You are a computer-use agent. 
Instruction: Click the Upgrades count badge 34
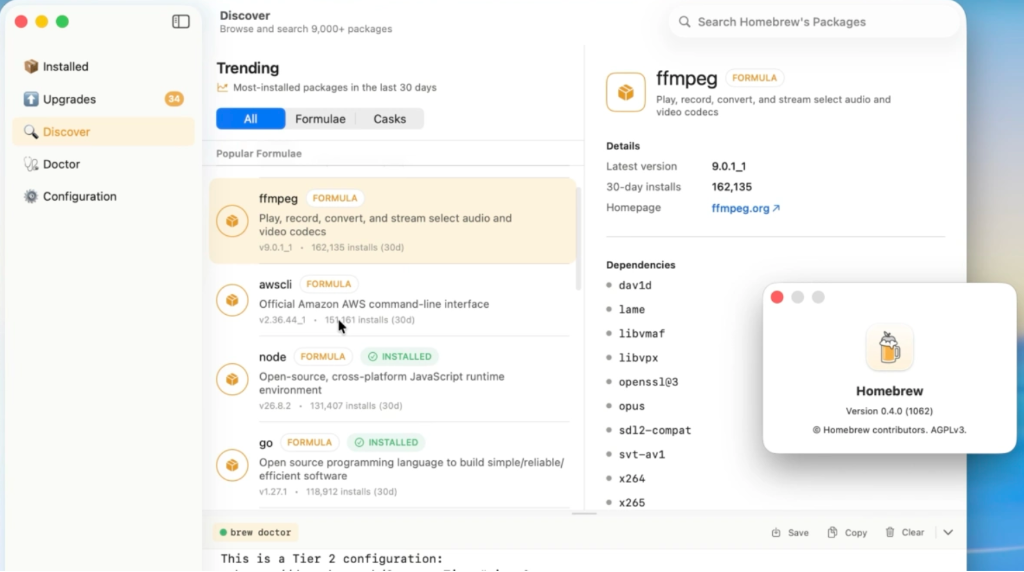[174, 99]
